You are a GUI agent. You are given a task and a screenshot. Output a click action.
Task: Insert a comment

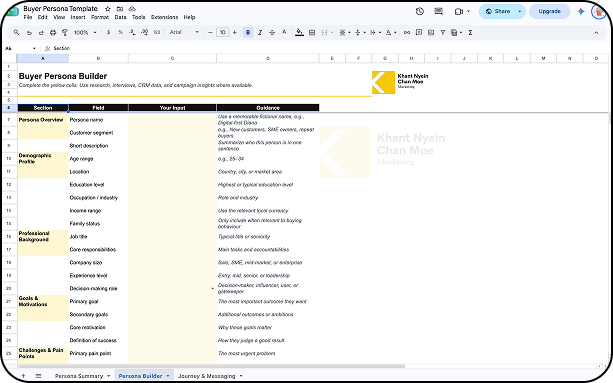click(419, 32)
